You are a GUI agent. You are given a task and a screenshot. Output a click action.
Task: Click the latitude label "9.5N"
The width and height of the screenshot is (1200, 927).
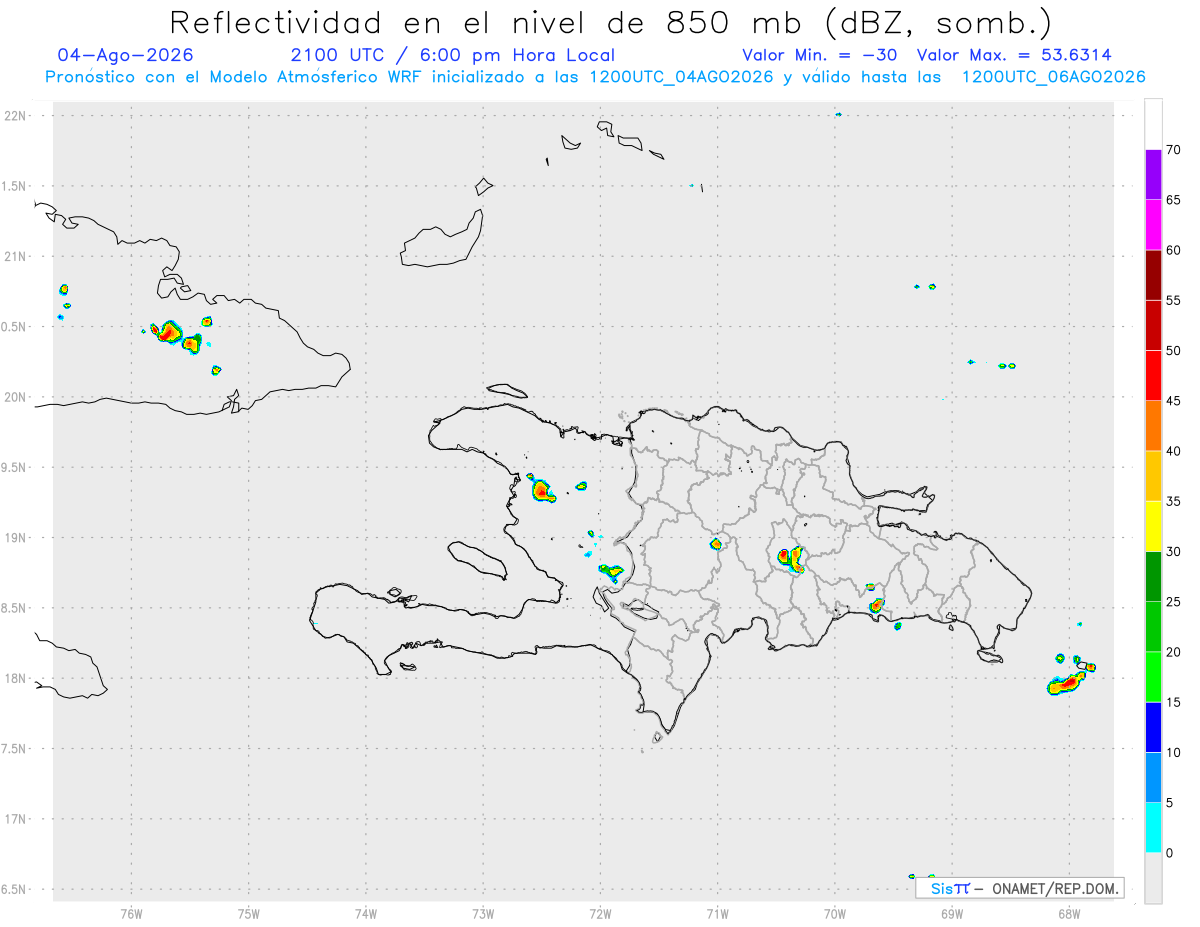13,467
